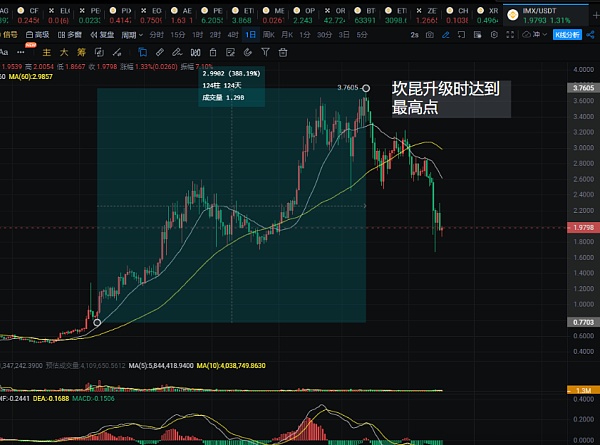The width and height of the screenshot is (600, 445).
Task: Open K线分析 analysis button
Action: pyautogui.click(x=567, y=35)
